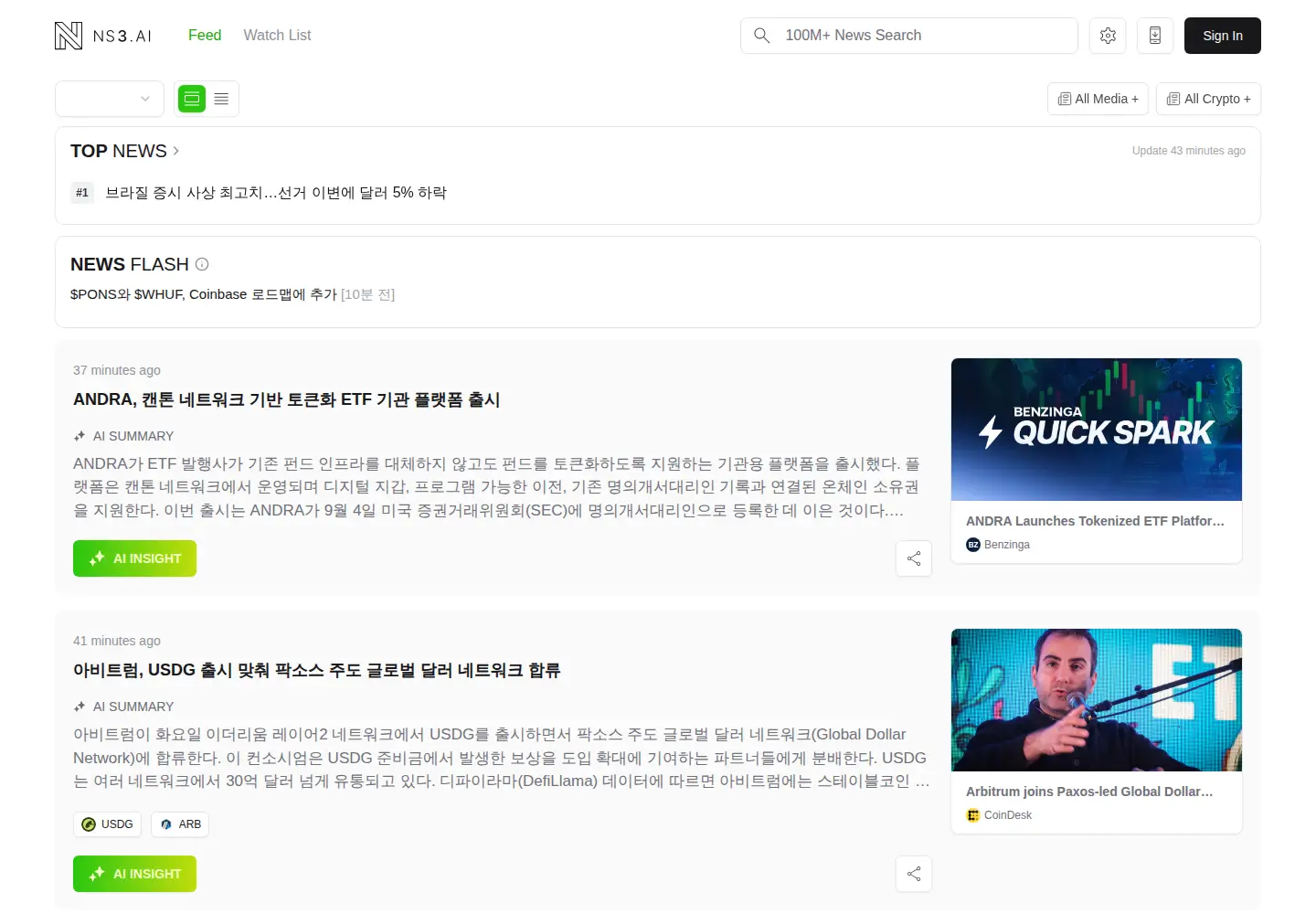
Task: Click the CoinDesk source icon
Action: click(973, 815)
